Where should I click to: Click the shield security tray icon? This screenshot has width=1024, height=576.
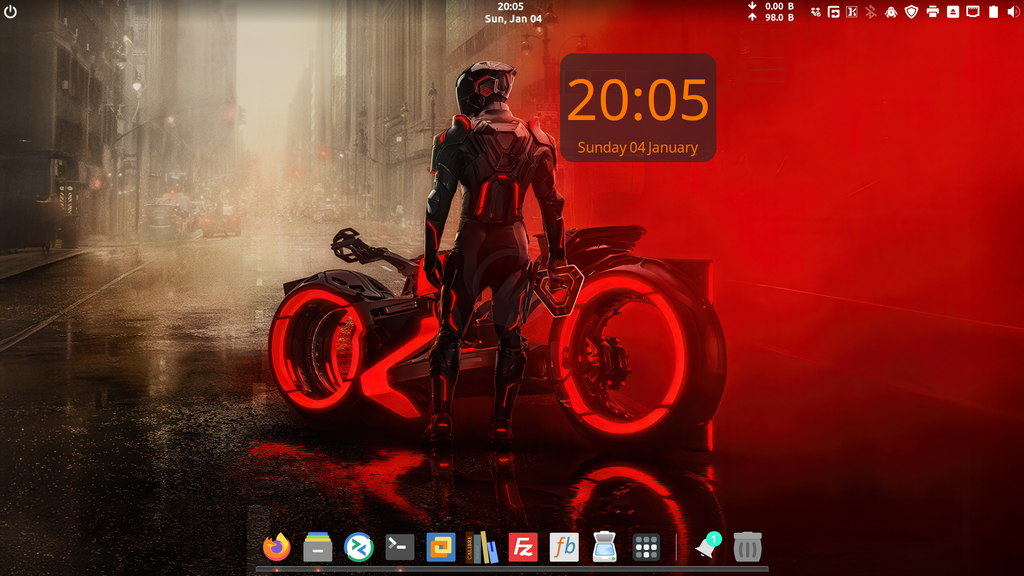pos(912,12)
